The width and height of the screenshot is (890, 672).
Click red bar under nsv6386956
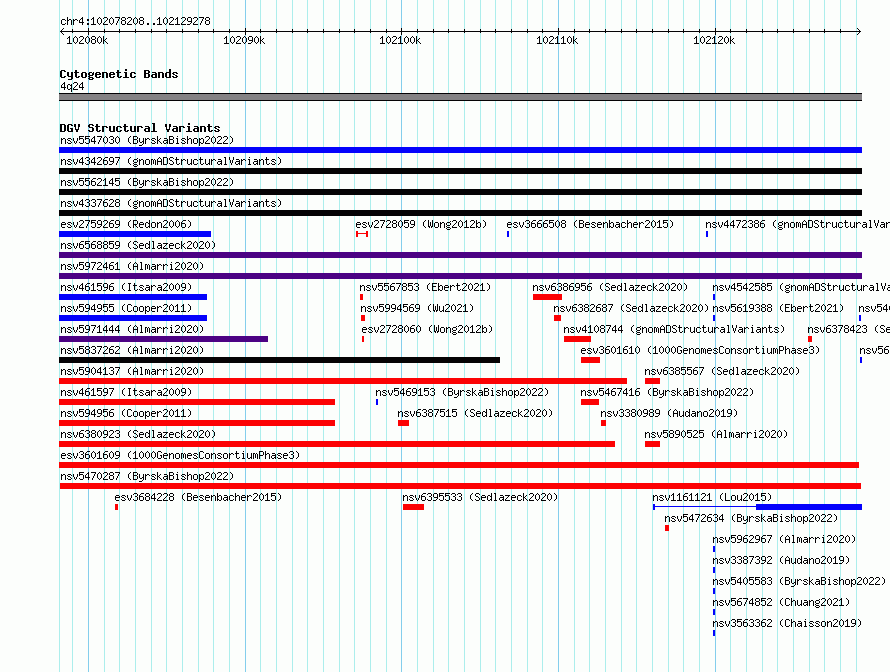(x=547, y=297)
